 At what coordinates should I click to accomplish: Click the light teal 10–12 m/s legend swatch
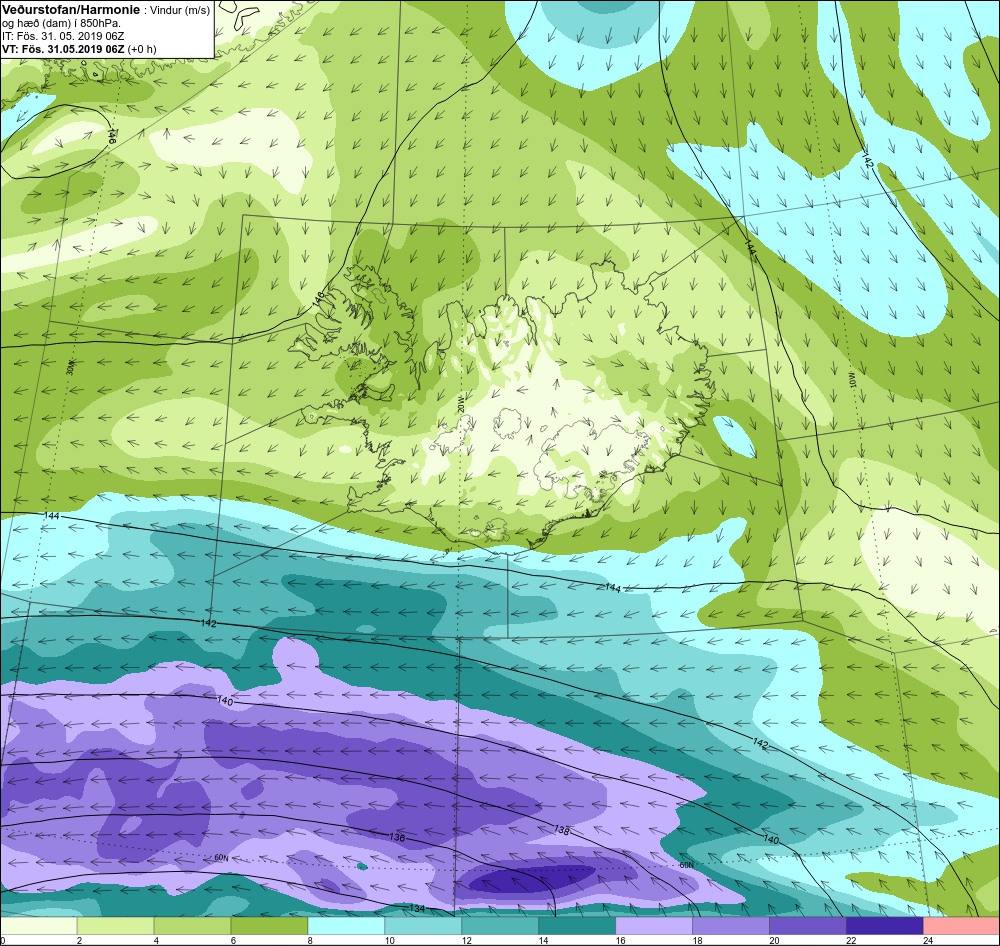423,926
